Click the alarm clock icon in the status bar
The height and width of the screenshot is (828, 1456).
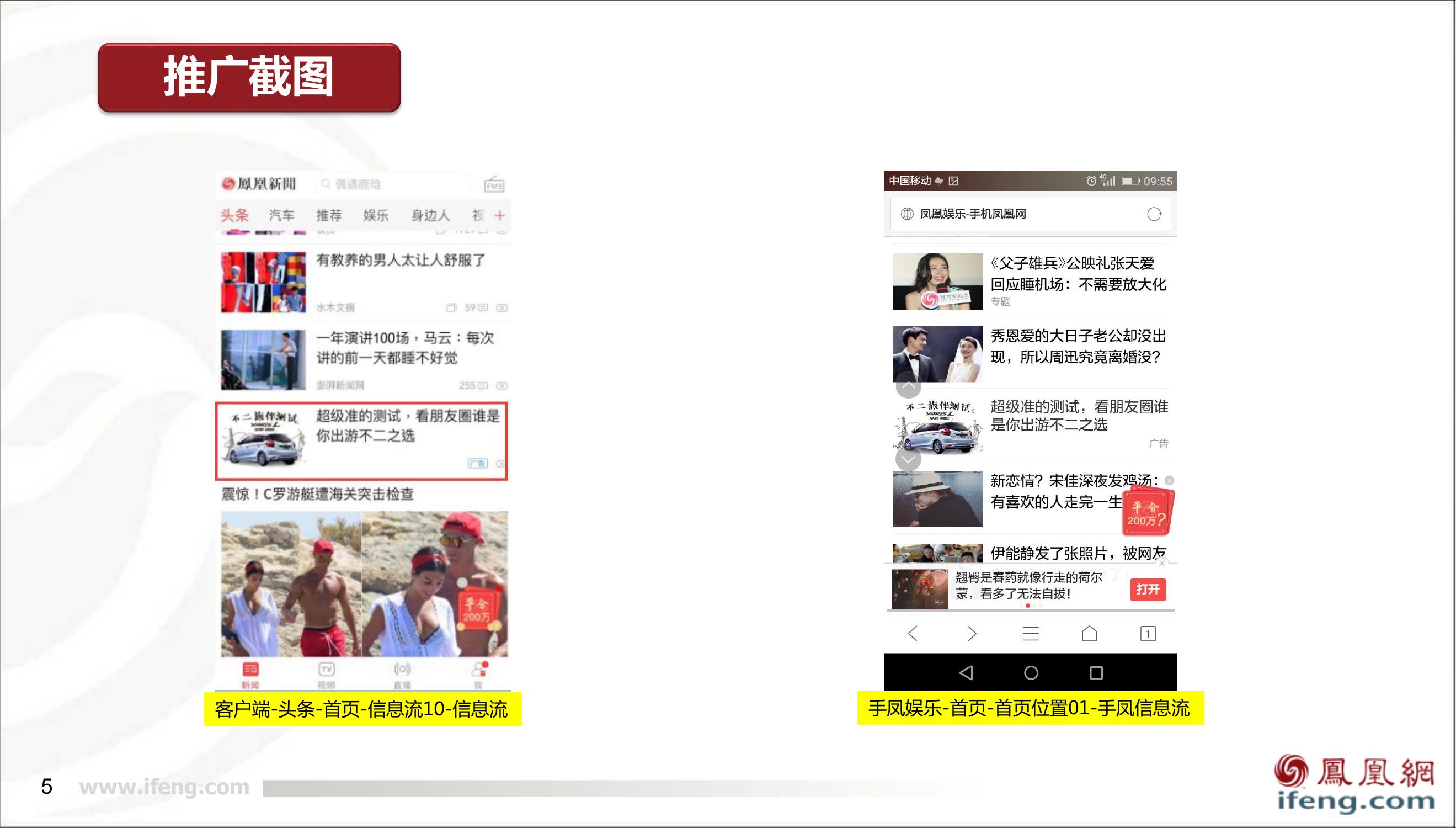1091,182
